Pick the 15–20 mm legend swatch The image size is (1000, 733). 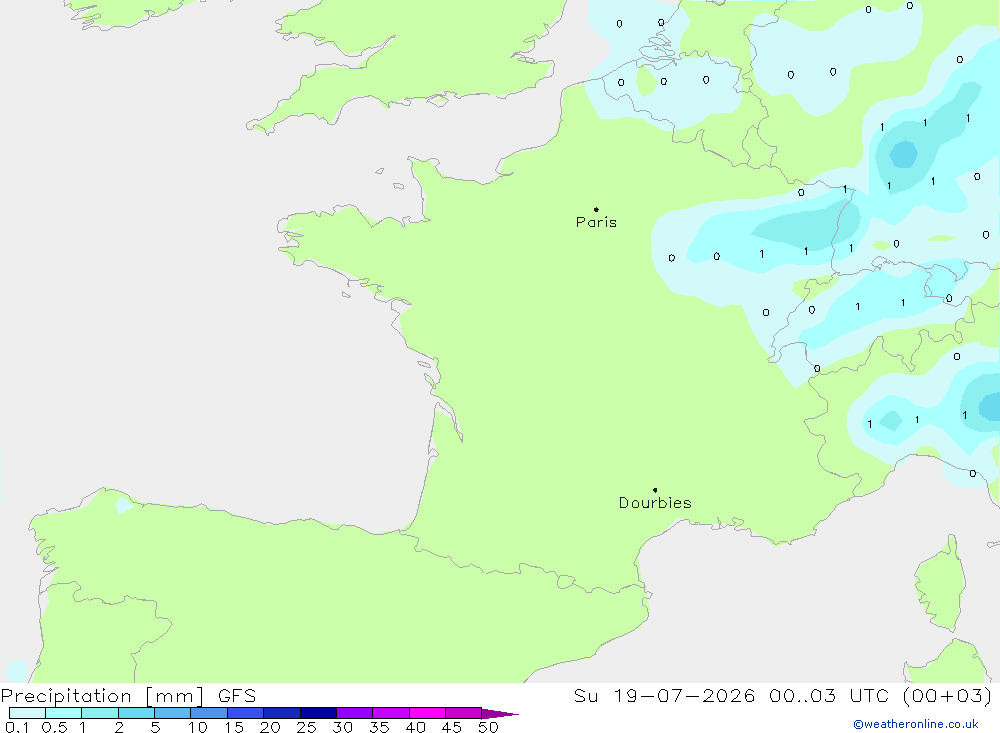click(x=246, y=713)
